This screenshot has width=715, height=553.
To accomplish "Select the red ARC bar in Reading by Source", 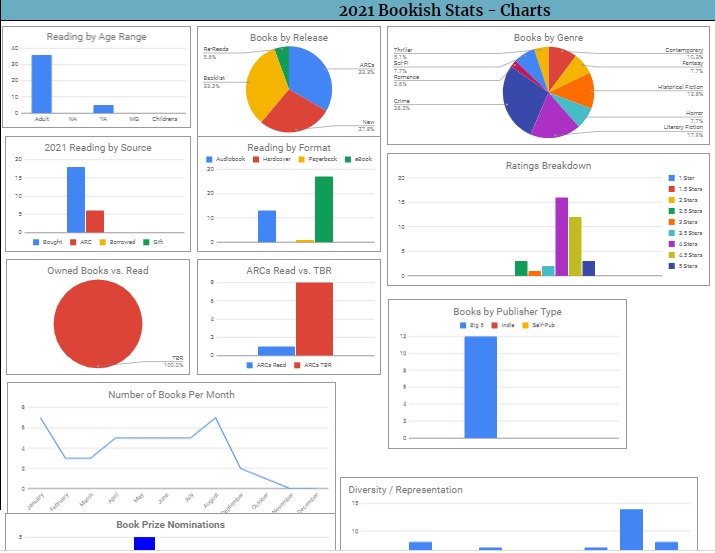I will (x=95, y=221).
